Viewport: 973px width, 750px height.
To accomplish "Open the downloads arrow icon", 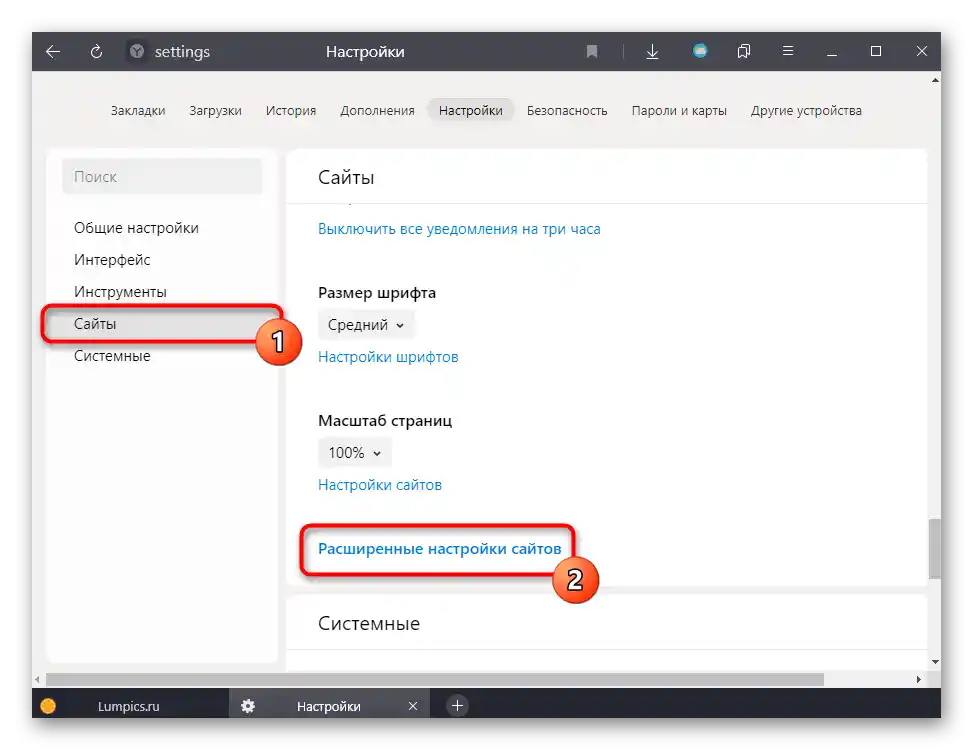I will click(x=652, y=51).
